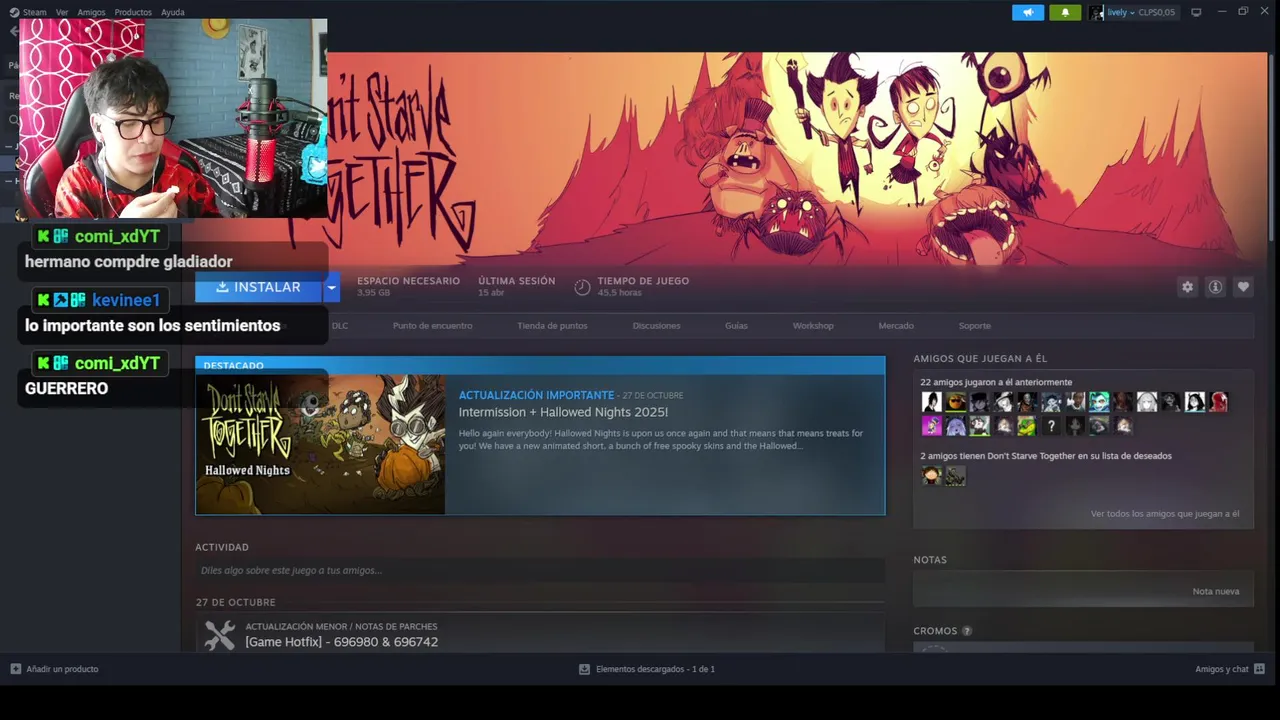Click the teal-haired friend avatar

tap(1099, 402)
